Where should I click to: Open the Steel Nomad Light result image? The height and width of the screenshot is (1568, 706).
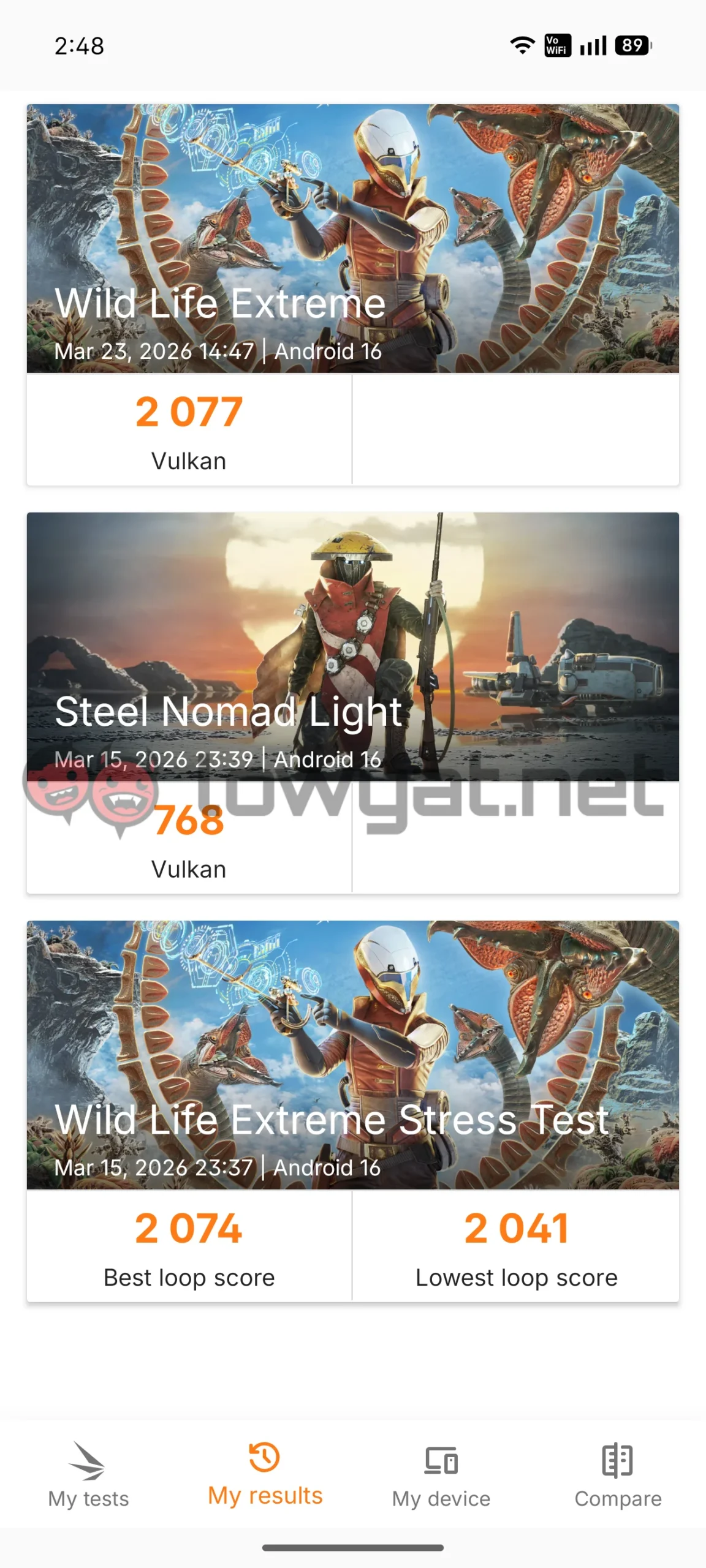pos(353,647)
